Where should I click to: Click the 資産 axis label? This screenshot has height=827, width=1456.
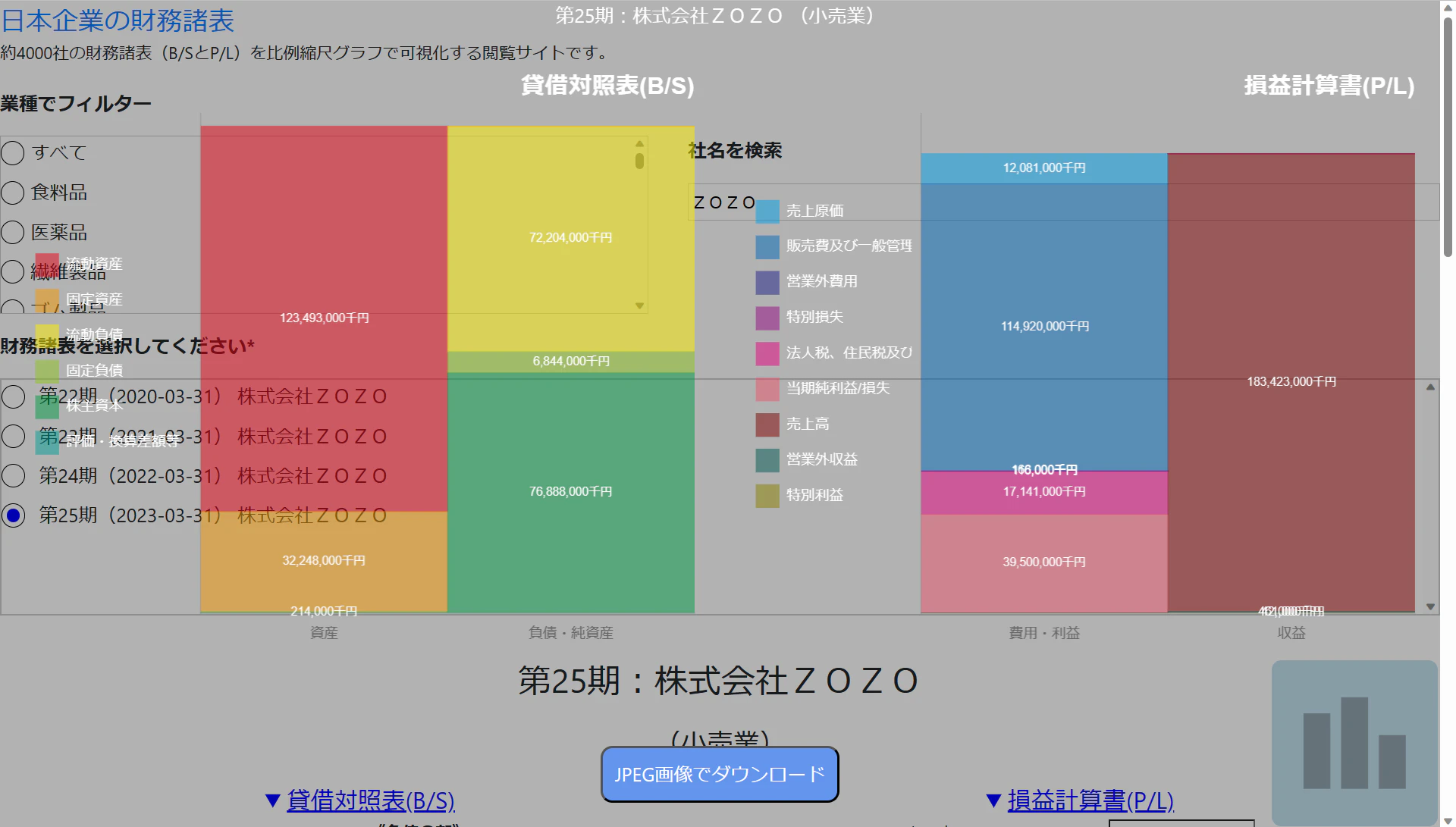[324, 633]
